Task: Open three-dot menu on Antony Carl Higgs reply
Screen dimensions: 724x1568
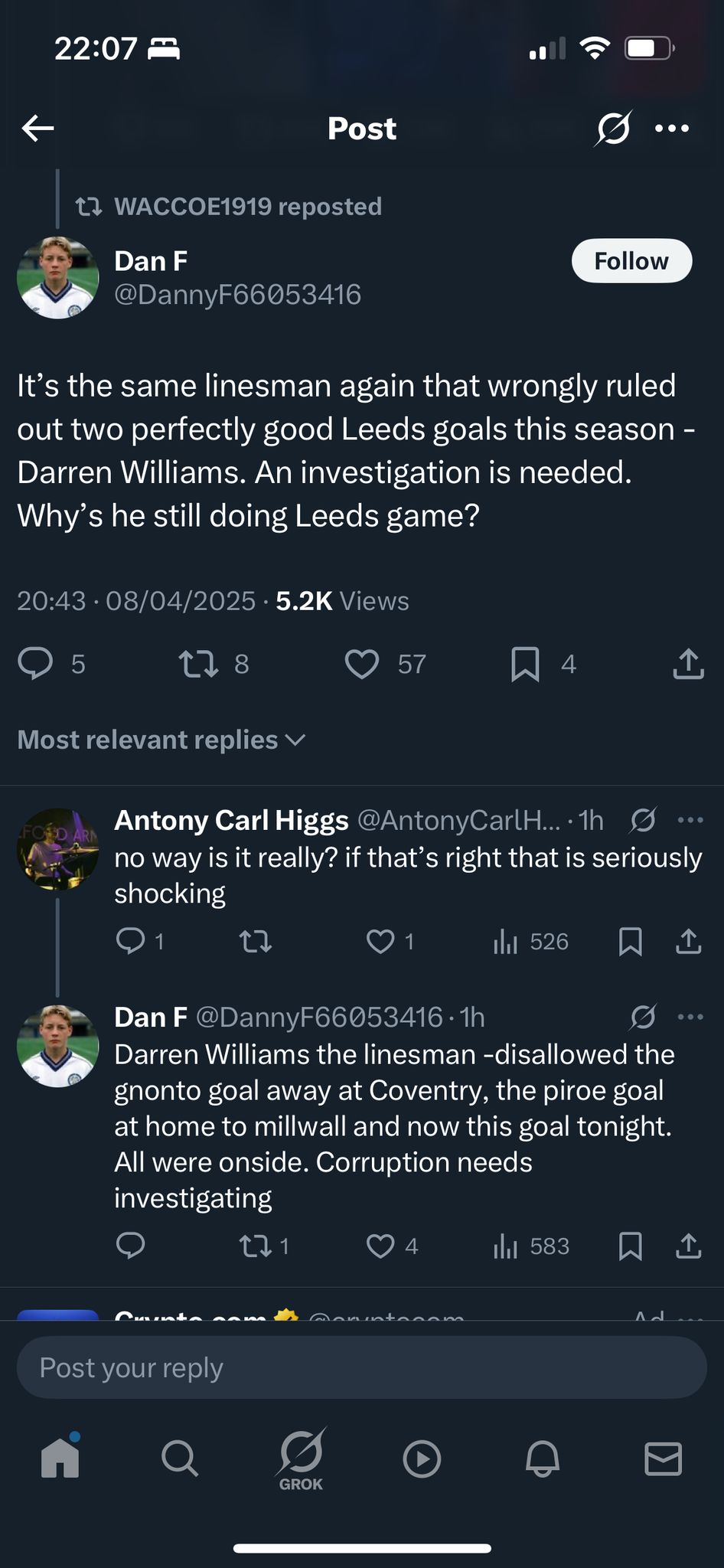Action: [690, 821]
